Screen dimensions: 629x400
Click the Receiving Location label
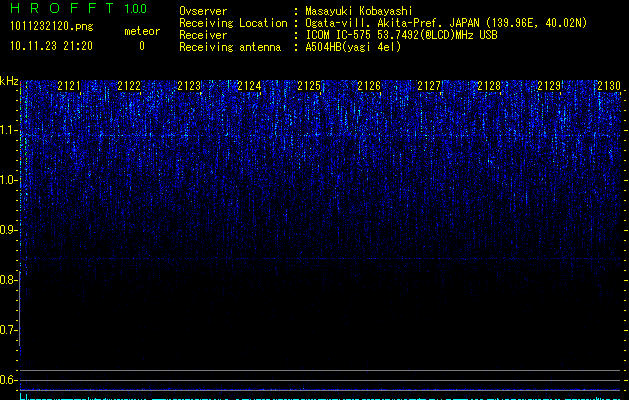click(233, 23)
